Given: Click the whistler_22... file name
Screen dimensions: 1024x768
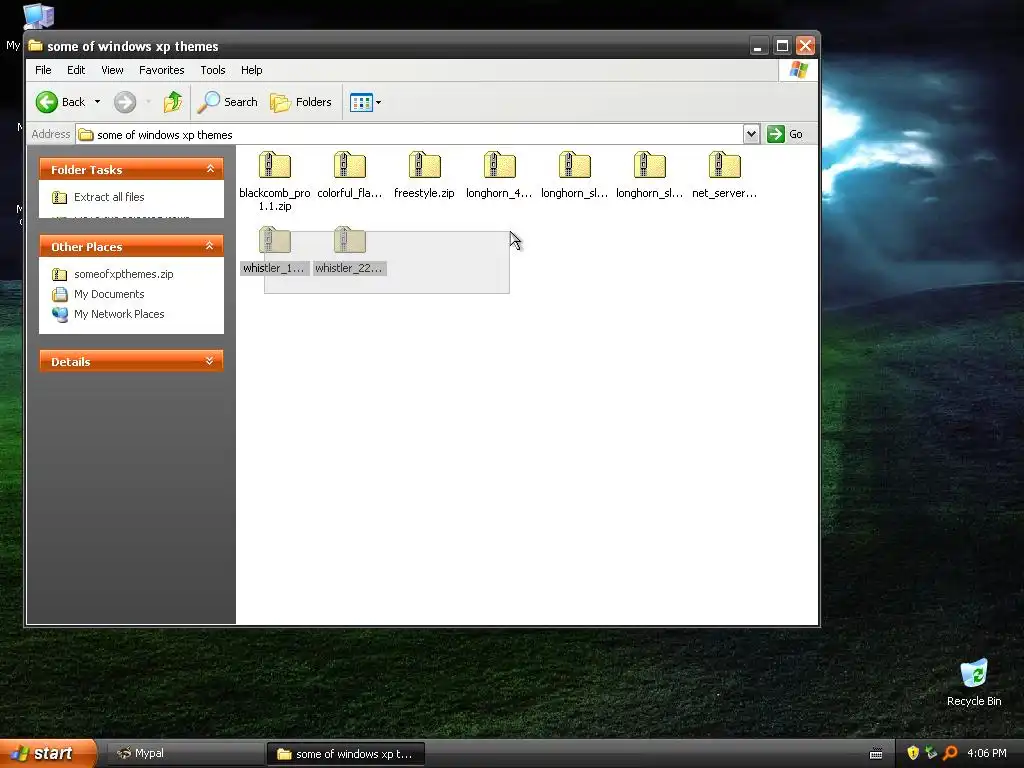Looking at the screenshot, I should pyautogui.click(x=349, y=268).
